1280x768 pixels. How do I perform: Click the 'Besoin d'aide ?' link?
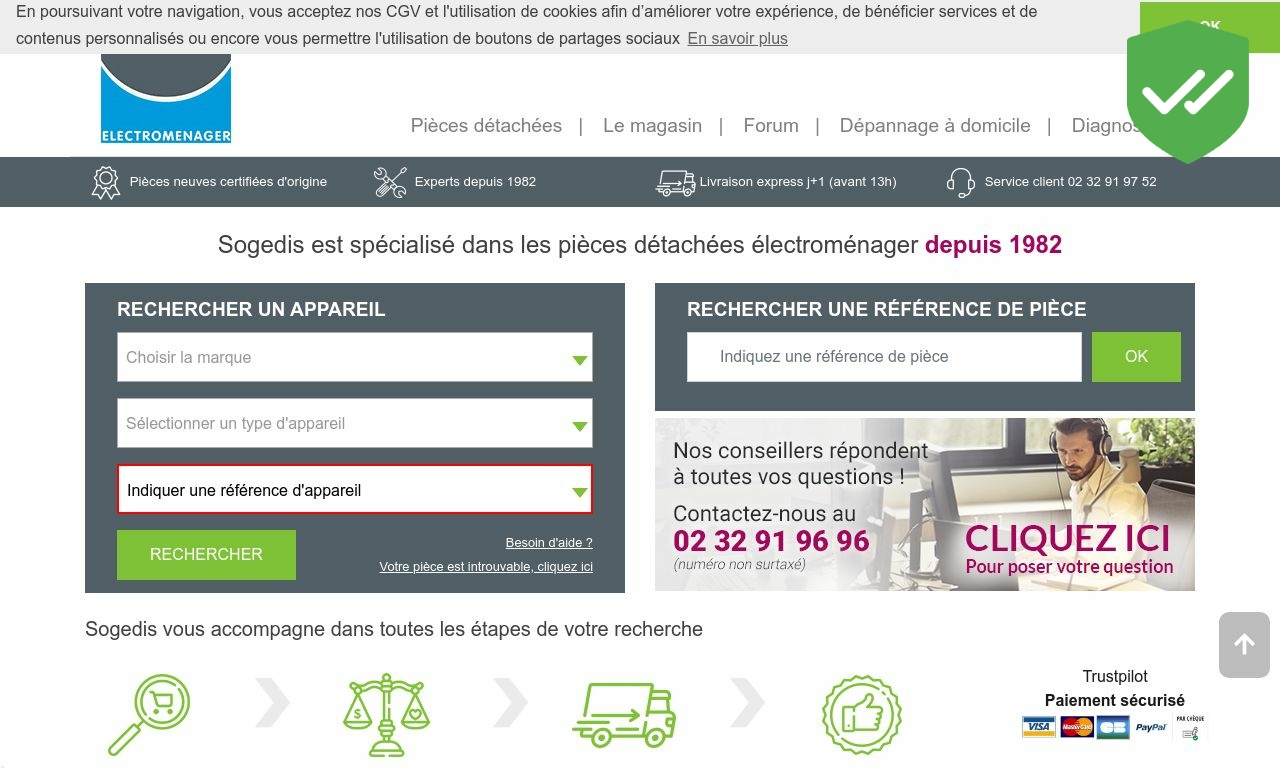pos(549,543)
